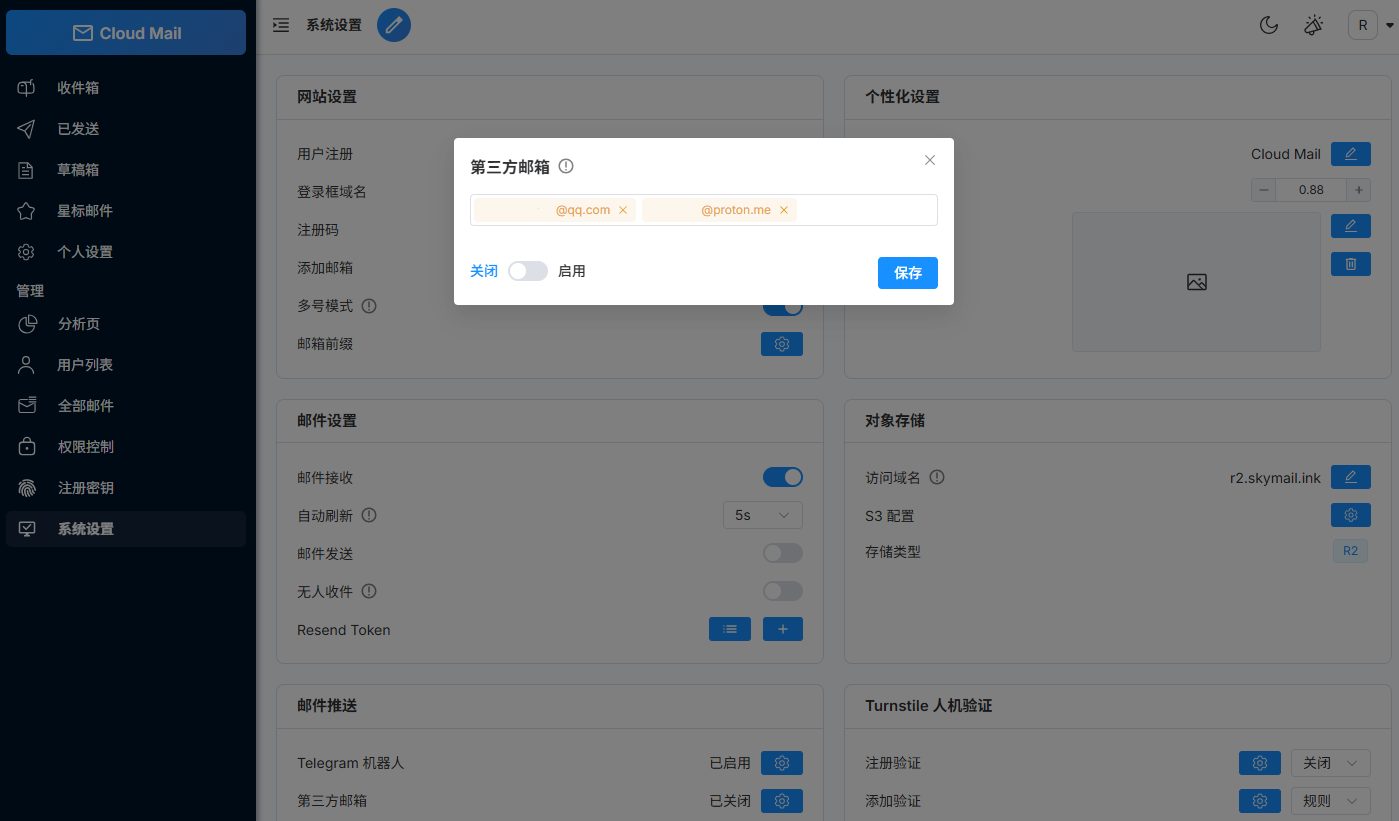Toggle the 第三方邮箱 enable switch
The width and height of the screenshot is (1399, 821).
(x=528, y=271)
